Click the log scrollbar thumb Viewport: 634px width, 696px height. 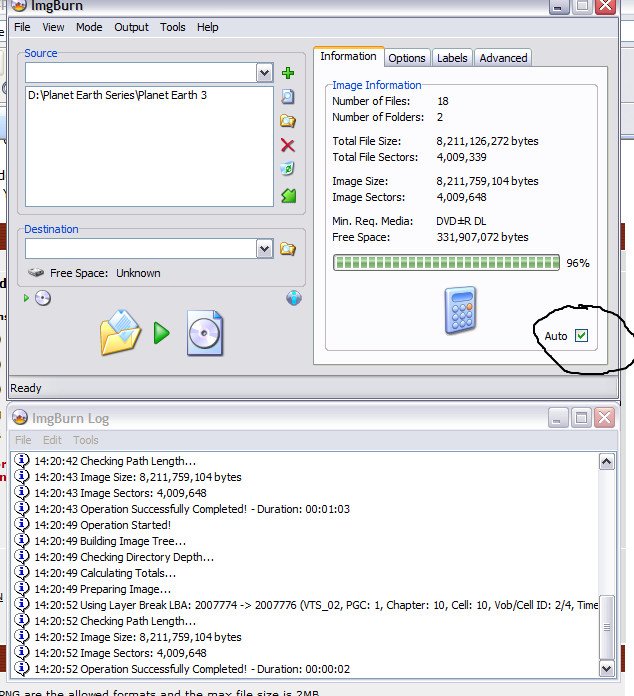tap(606, 627)
